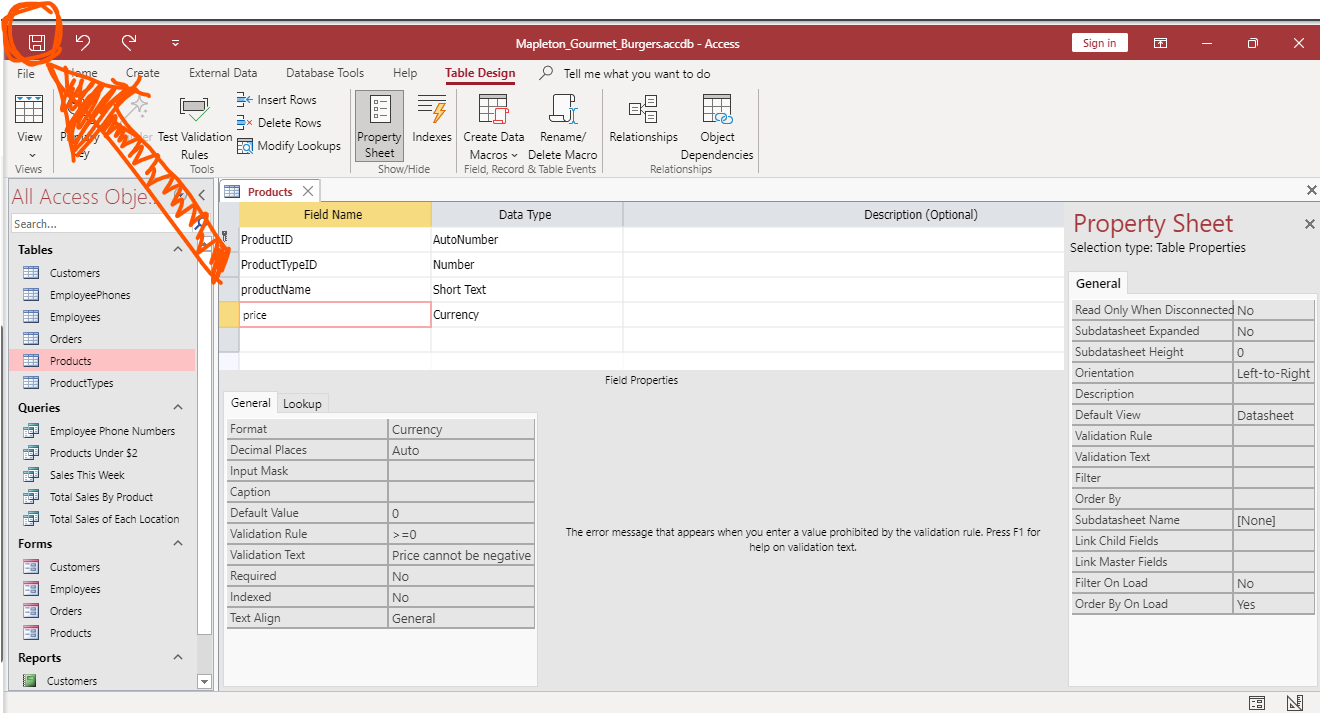Collapse the Tables group
Viewport: 1320px width, 713px height.
(x=178, y=250)
